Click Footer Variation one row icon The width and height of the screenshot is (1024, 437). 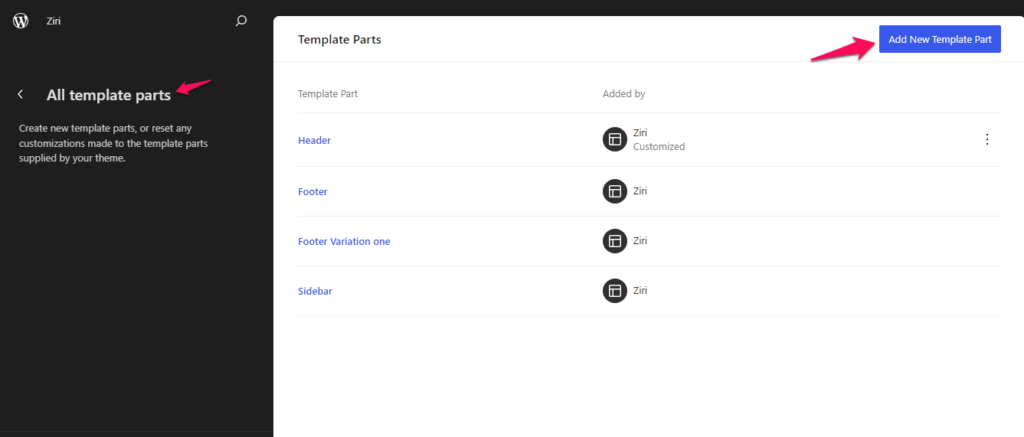pos(615,241)
